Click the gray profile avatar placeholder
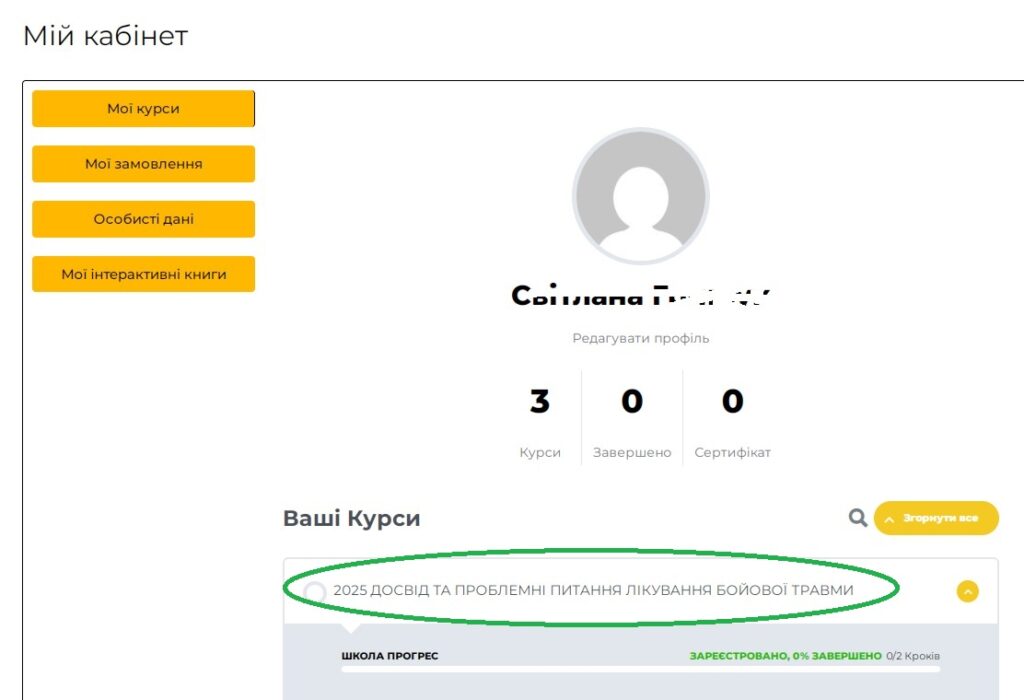Viewport: 1024px width, 700px height. pyautogui.click(x=640, y=196)
